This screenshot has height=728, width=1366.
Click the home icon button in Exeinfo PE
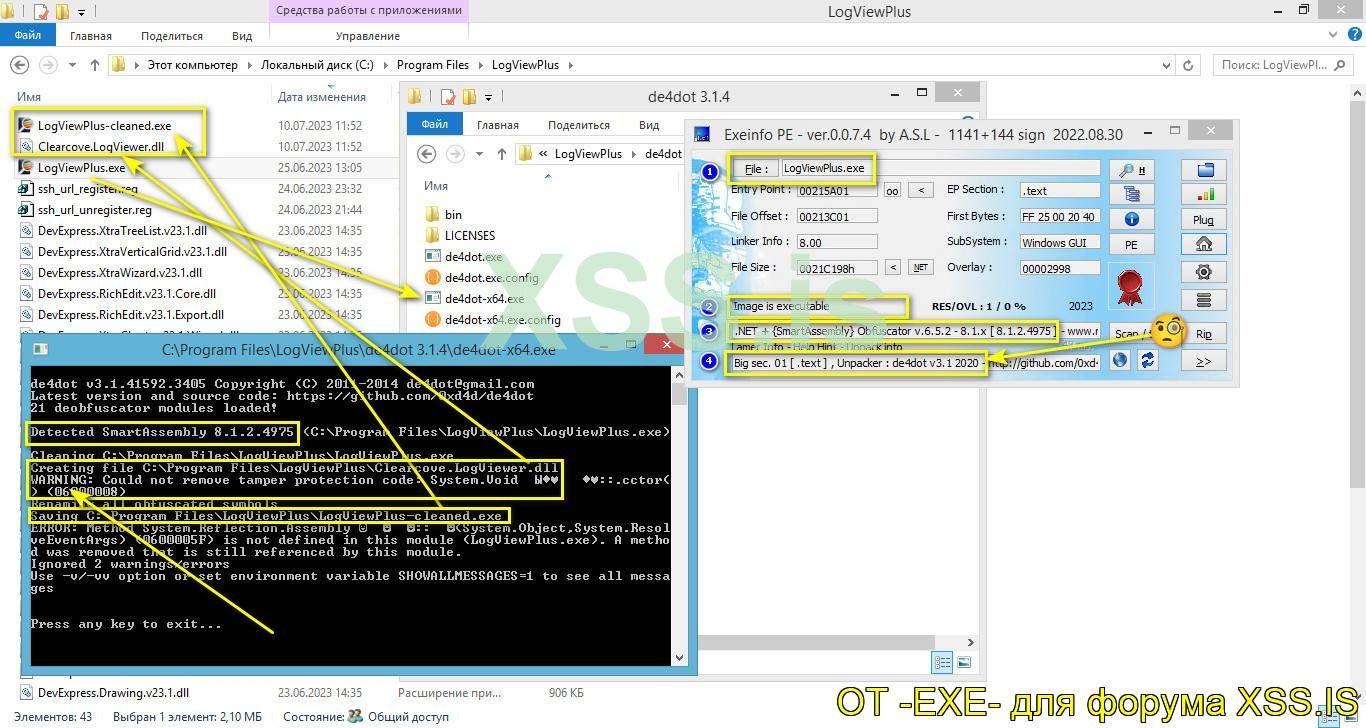pos(1204,244)
